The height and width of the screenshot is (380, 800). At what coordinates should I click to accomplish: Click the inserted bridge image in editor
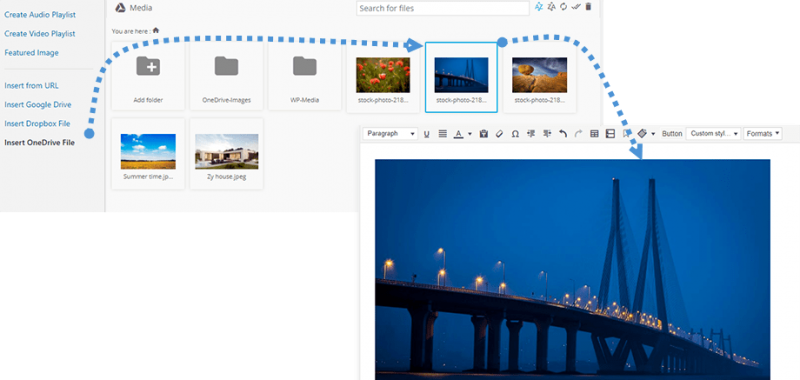(x=572, y=269)
